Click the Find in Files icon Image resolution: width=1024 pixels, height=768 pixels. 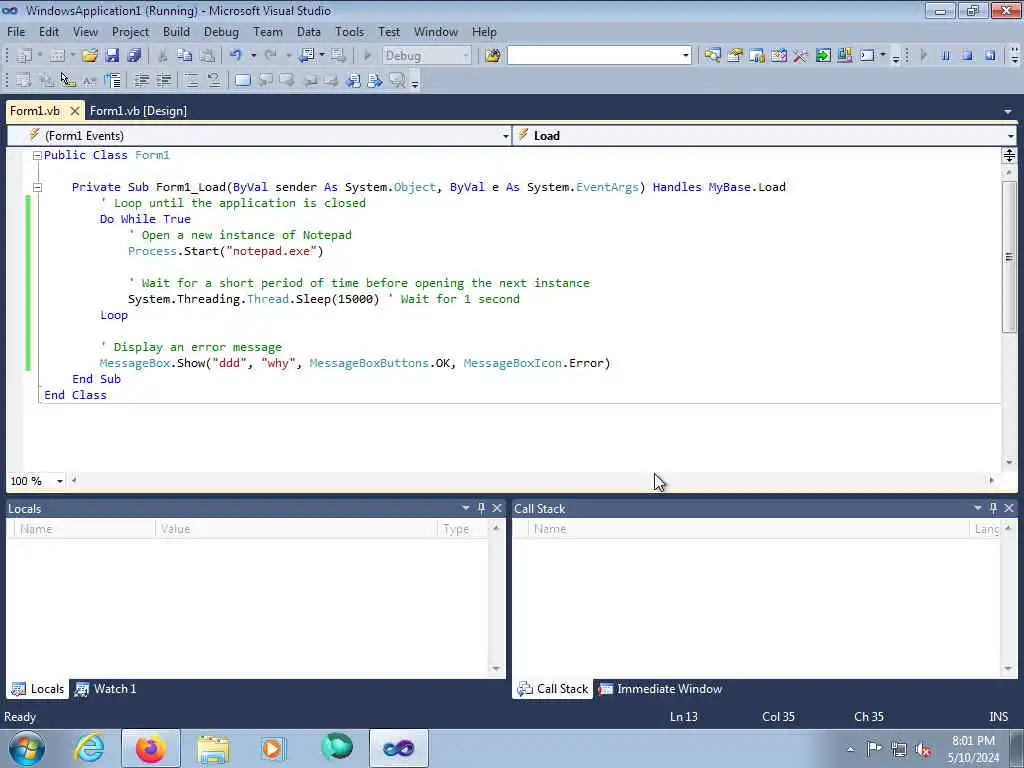point(493,56)
